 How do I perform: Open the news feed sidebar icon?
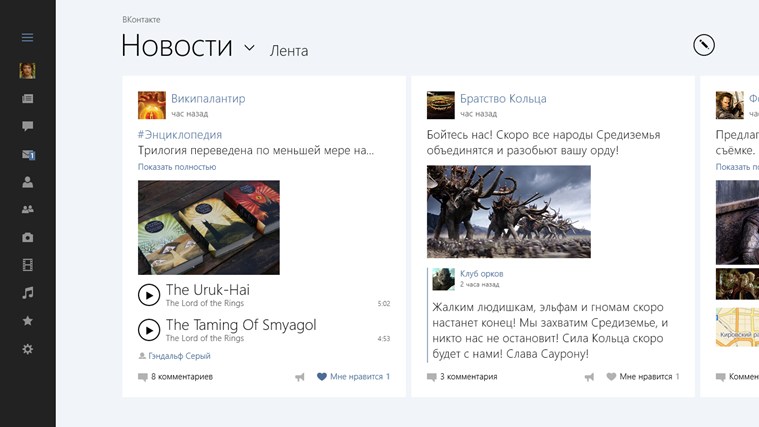pyautogui.click(x=28, y=99)
